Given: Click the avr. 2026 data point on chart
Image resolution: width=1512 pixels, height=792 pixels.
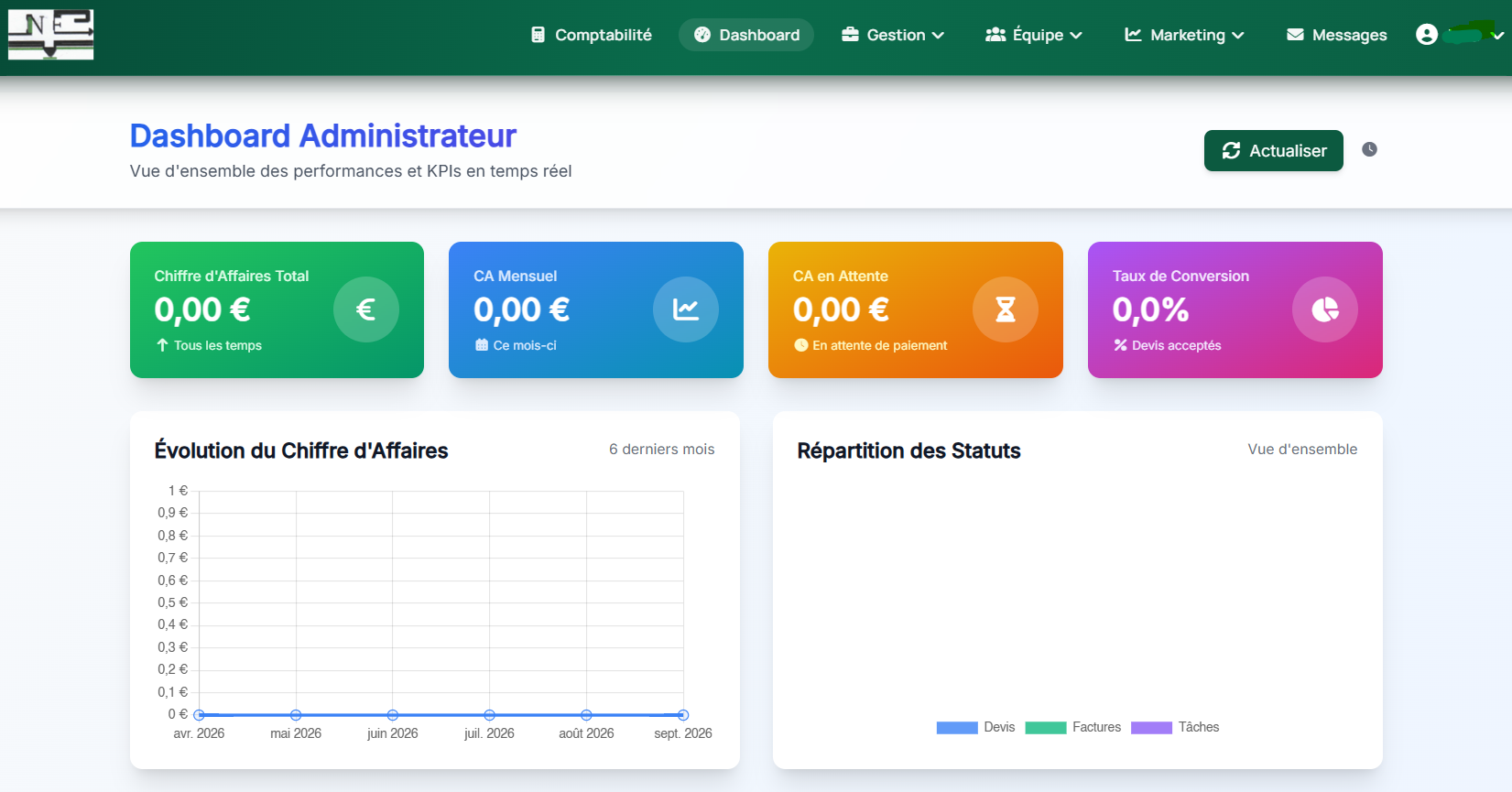Looking at the screenshot, I should pos(199,715).
